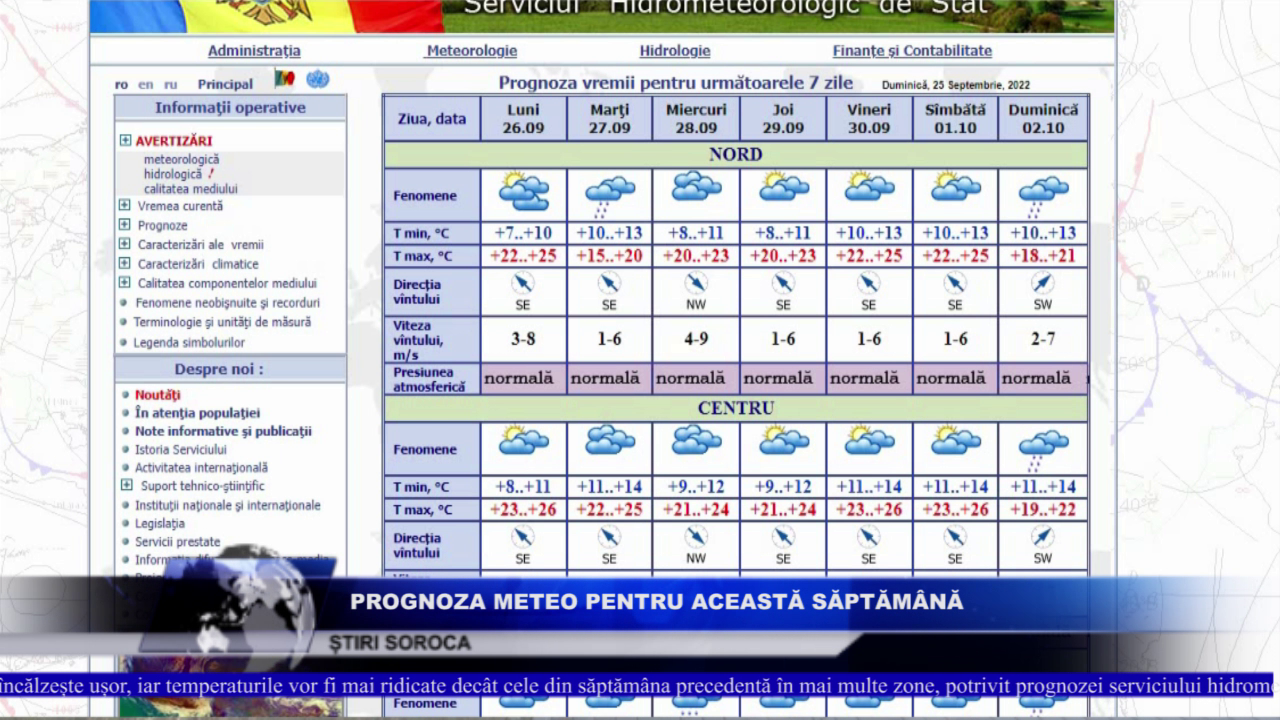Open the Meteorologie menu

point(471,51)
